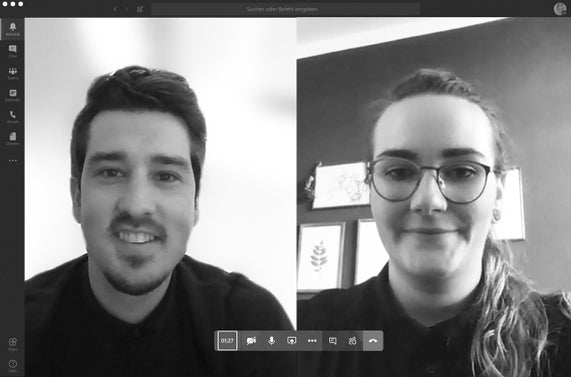
Task: Mute the microphone in call toolbar
Action: [x=271, y=341]
